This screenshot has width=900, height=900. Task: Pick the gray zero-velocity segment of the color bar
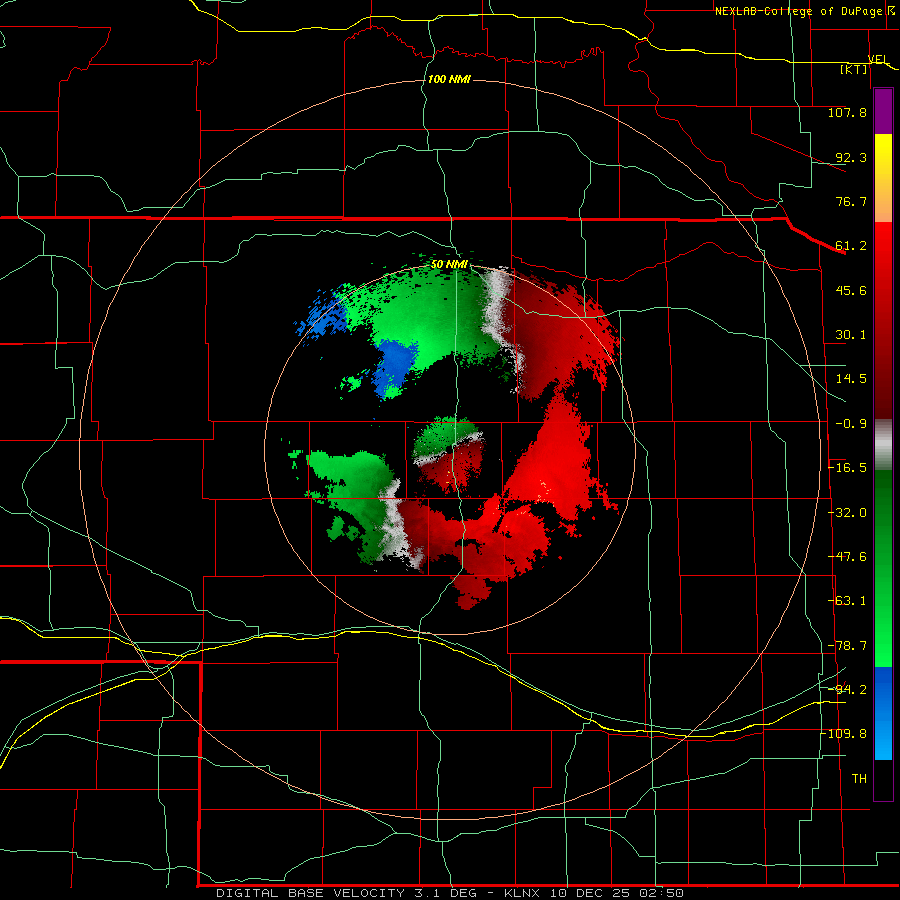tap(883, 445)
